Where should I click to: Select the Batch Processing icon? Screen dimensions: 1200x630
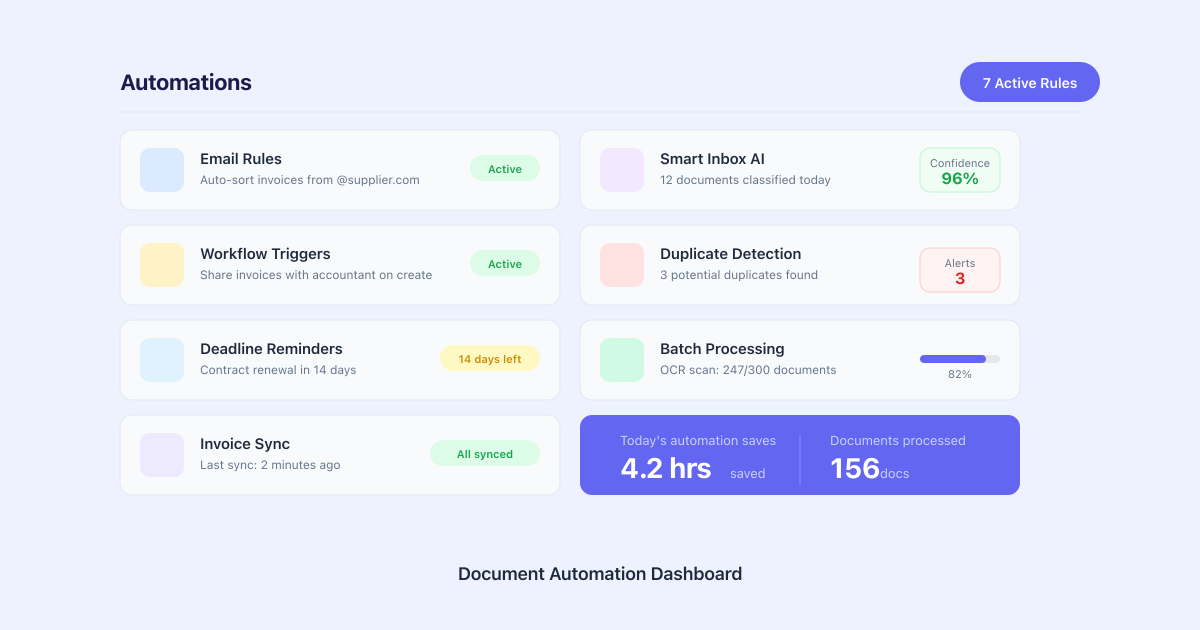pos(621,360)
